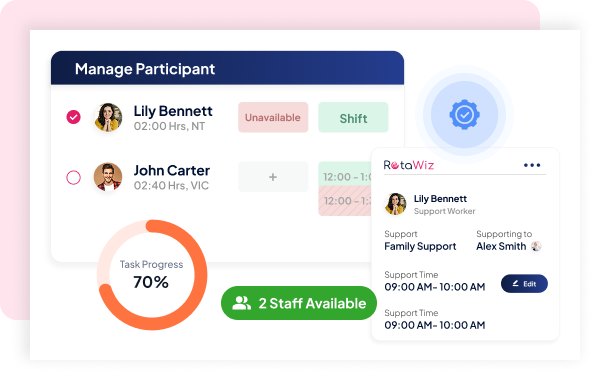Click Lily Bennett's avatar in participant list
The image size is (593, 373).
pos(108,117)
